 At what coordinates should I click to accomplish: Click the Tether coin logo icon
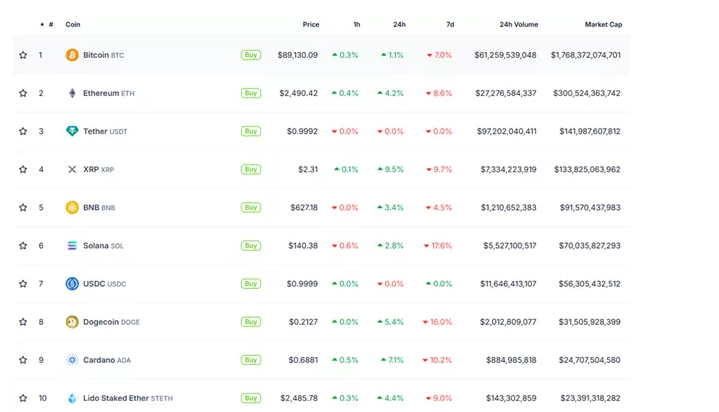(72, 131)
